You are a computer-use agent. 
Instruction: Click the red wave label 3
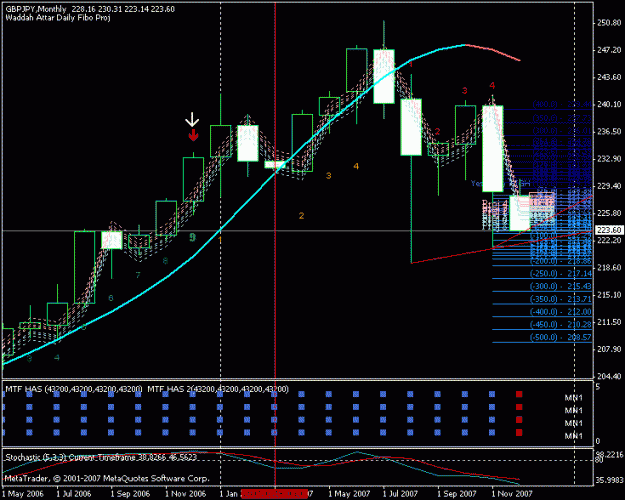tap(465, 91)
